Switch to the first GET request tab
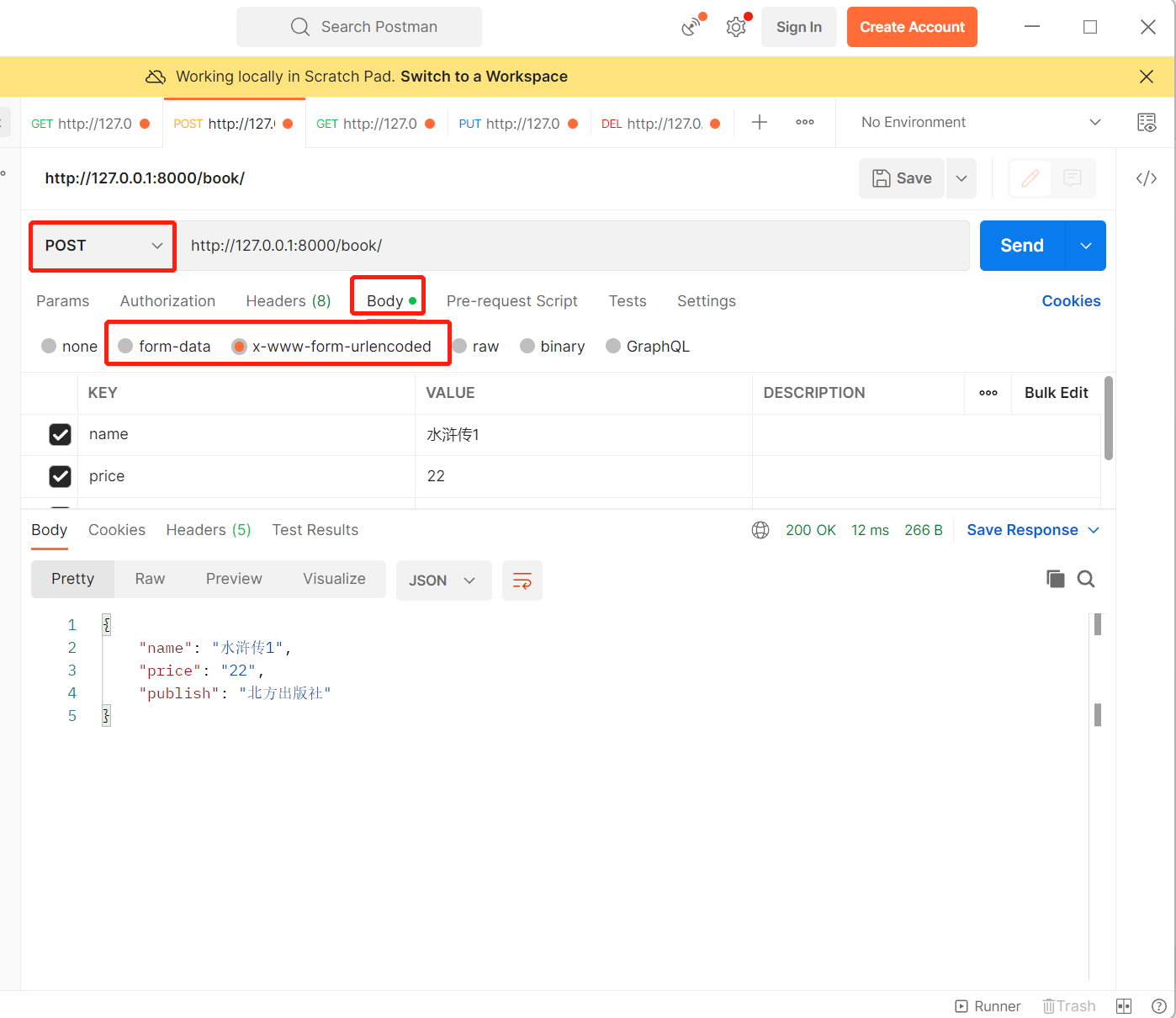This screenshot has height=1018, width=1176. coord(91,124)
